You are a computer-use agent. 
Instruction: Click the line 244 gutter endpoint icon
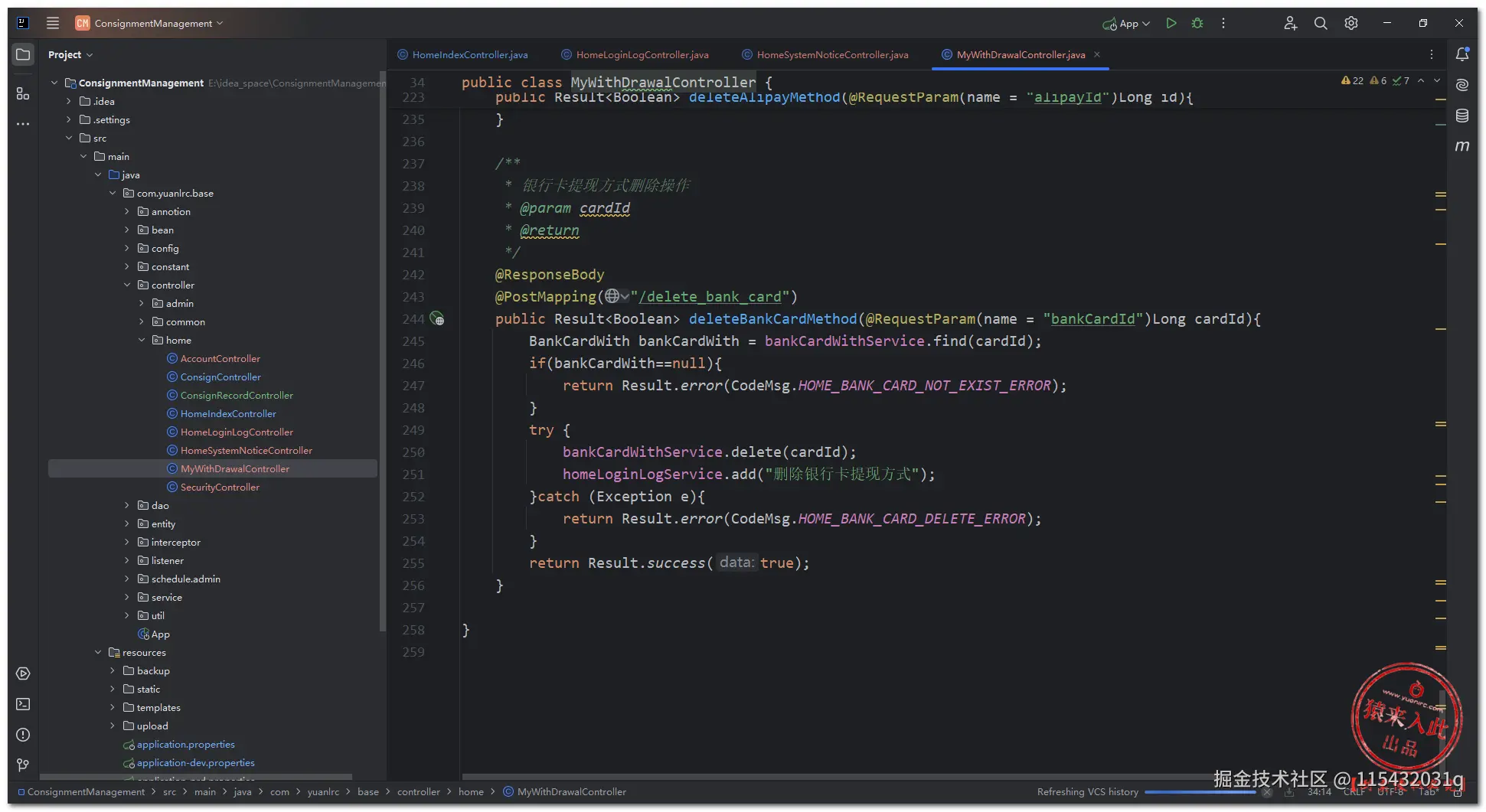[437, 318]
